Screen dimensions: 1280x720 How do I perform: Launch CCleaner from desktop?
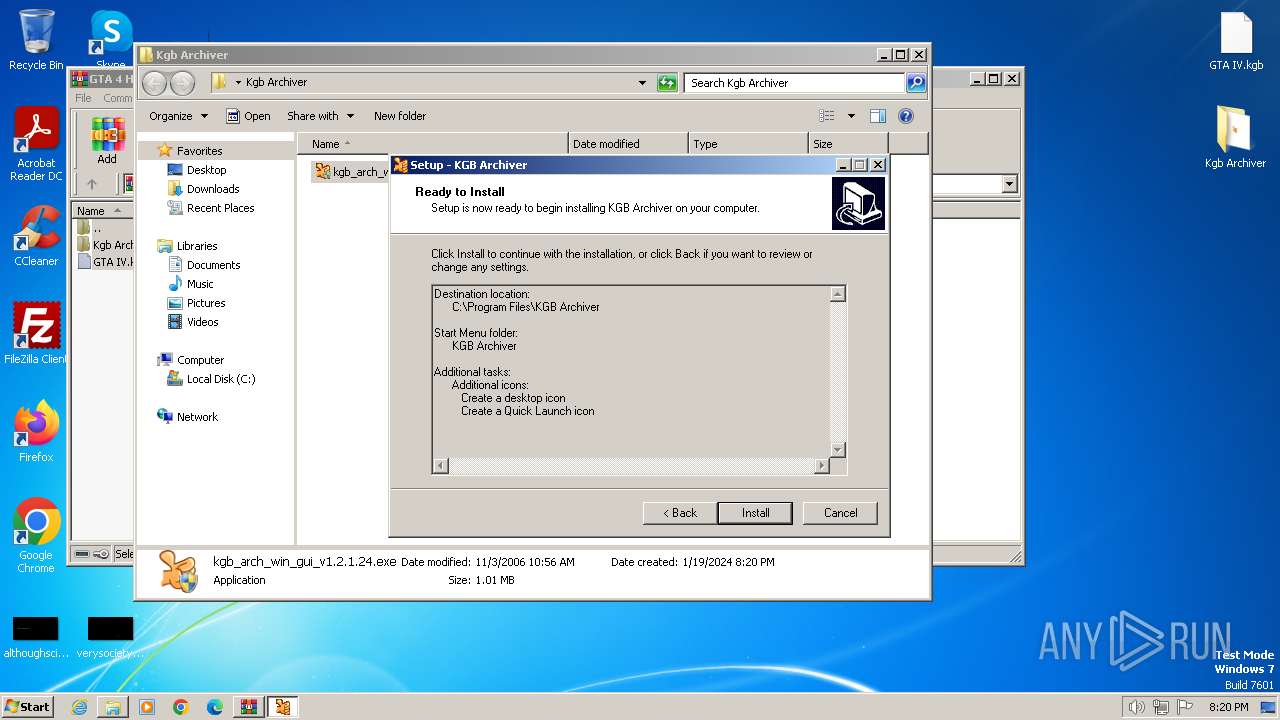pos(36,237)
